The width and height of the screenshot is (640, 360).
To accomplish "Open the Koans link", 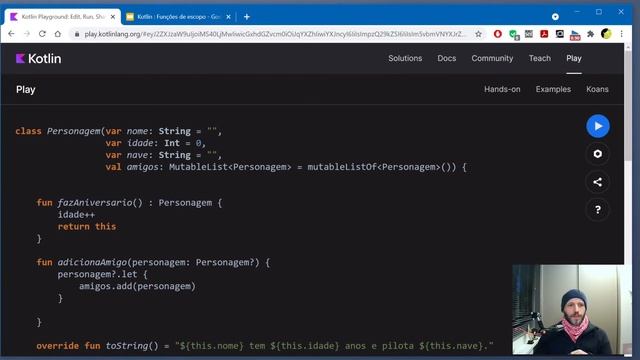I will 597,89.
